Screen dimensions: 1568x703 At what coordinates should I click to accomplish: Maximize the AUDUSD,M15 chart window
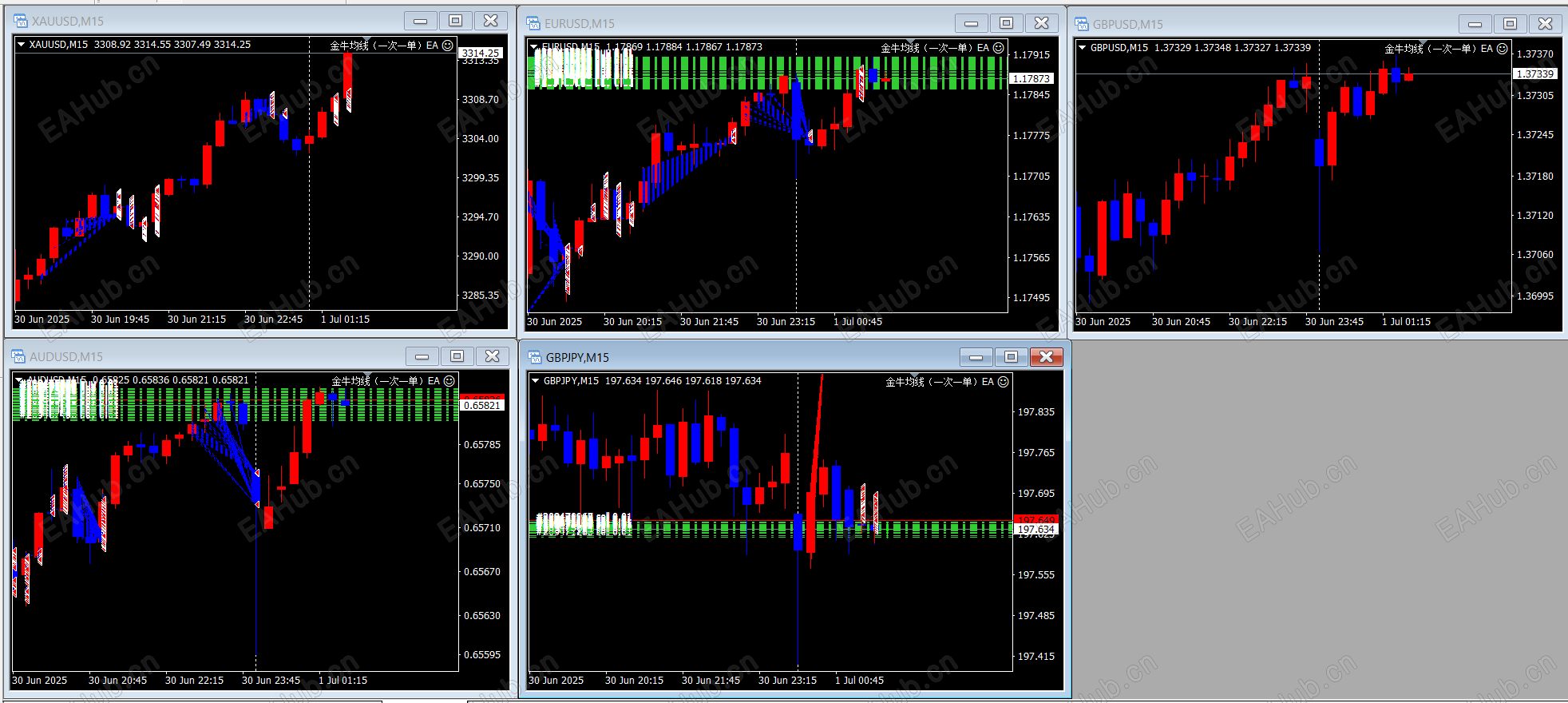[457, 356]
